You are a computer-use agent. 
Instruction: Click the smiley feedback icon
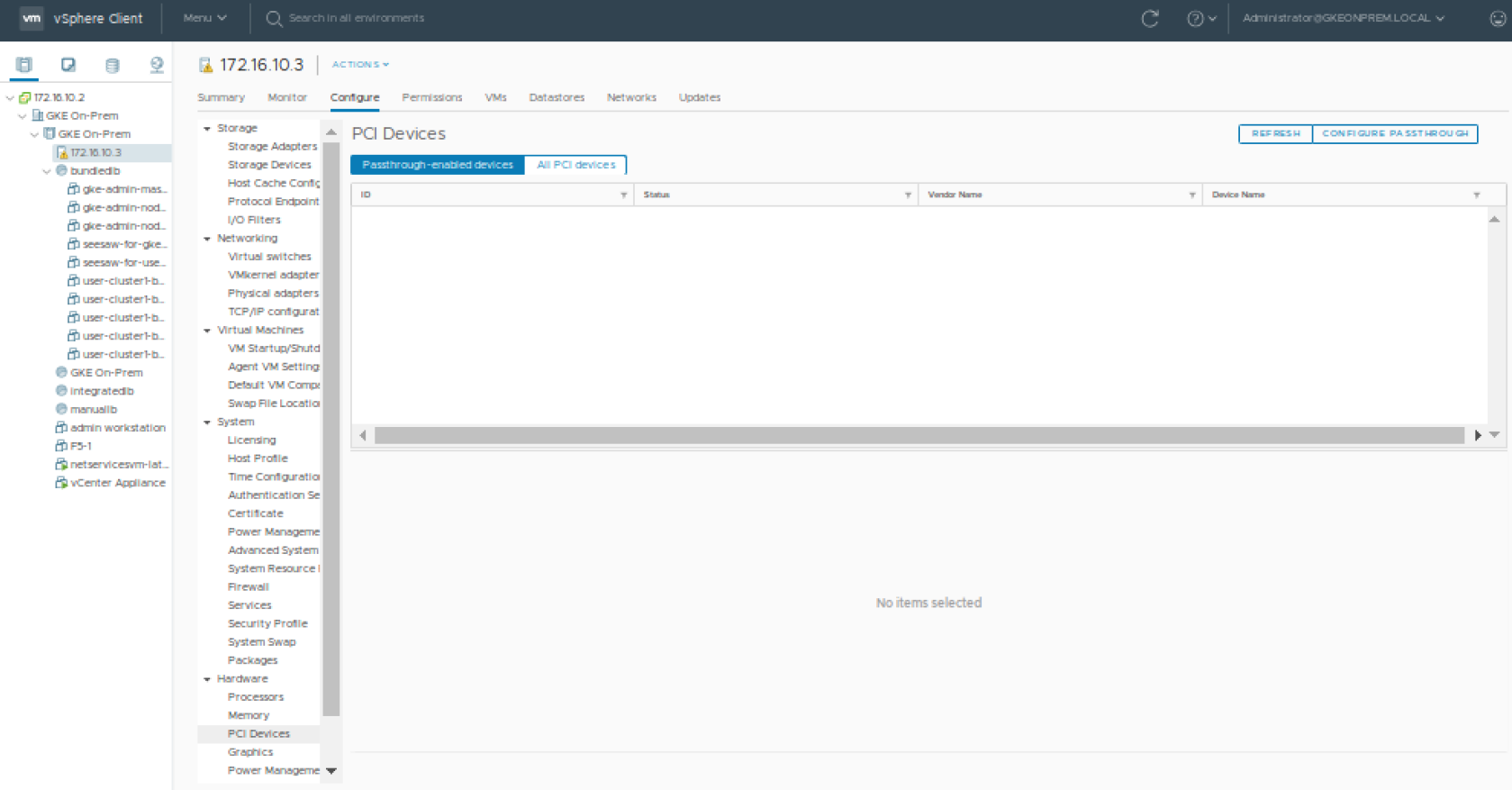click(x=1497, y=19)
